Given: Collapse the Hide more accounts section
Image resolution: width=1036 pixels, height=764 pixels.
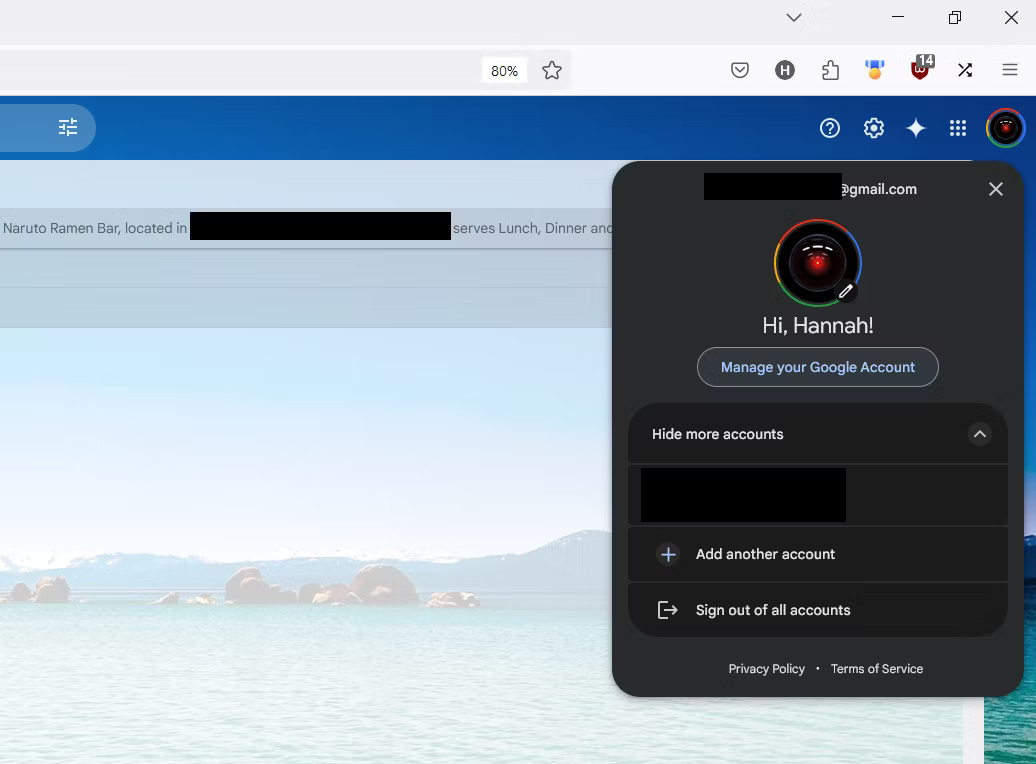Looking at the screenshot, I should click(x=979, y=434).
